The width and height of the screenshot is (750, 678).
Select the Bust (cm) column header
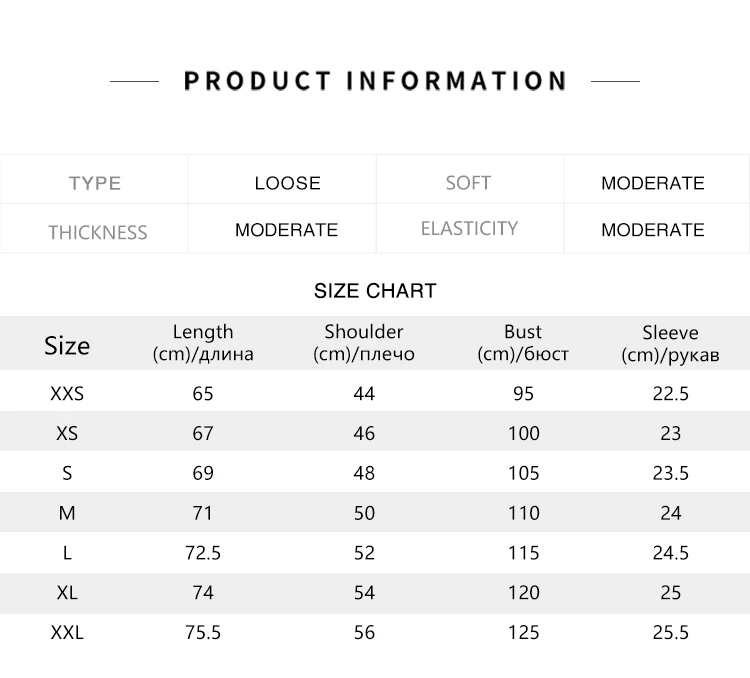pos(523,343)
